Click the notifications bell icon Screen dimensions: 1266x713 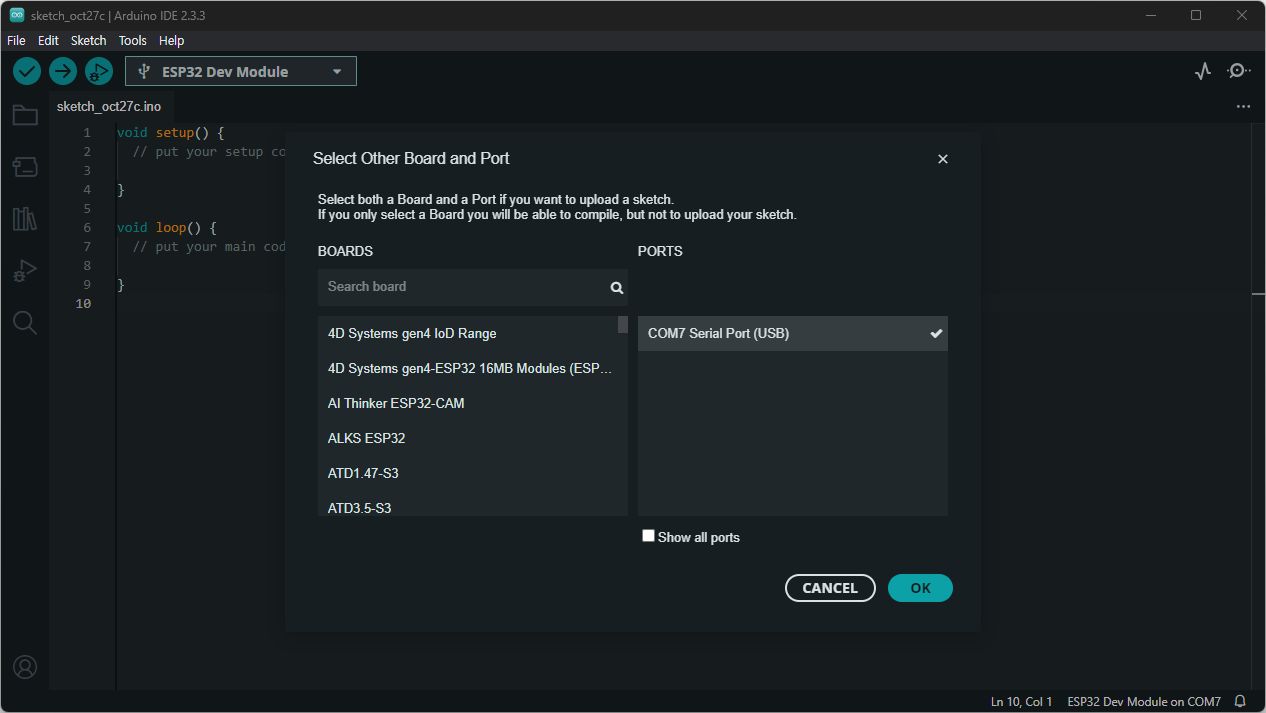pos(1240,702)
